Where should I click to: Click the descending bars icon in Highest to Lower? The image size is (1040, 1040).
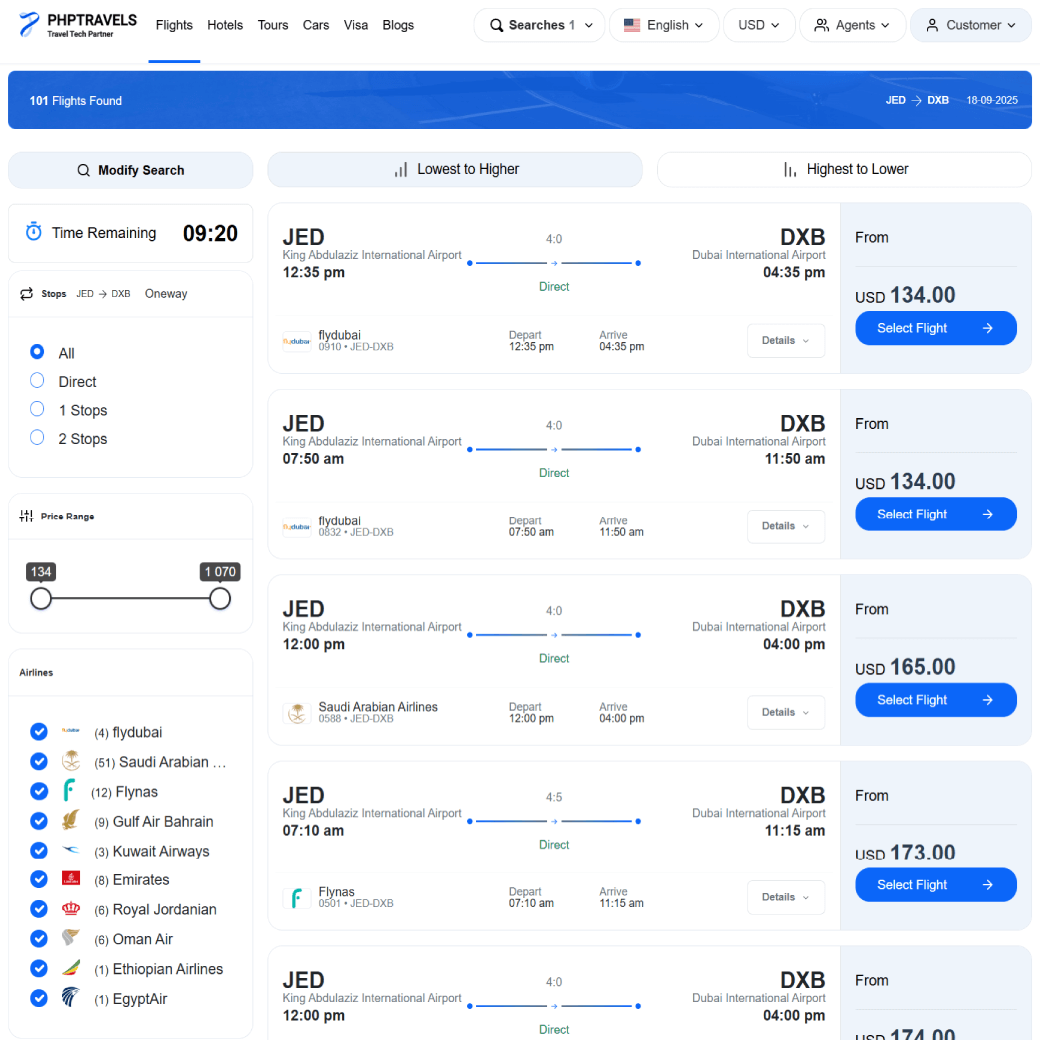click(790, 170)
